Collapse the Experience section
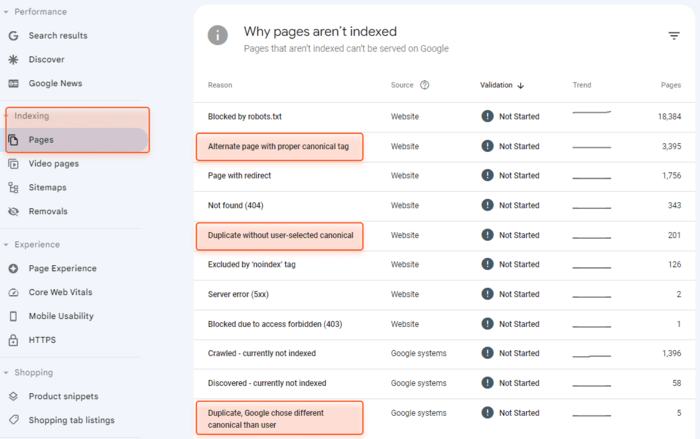 coord(6,245)
